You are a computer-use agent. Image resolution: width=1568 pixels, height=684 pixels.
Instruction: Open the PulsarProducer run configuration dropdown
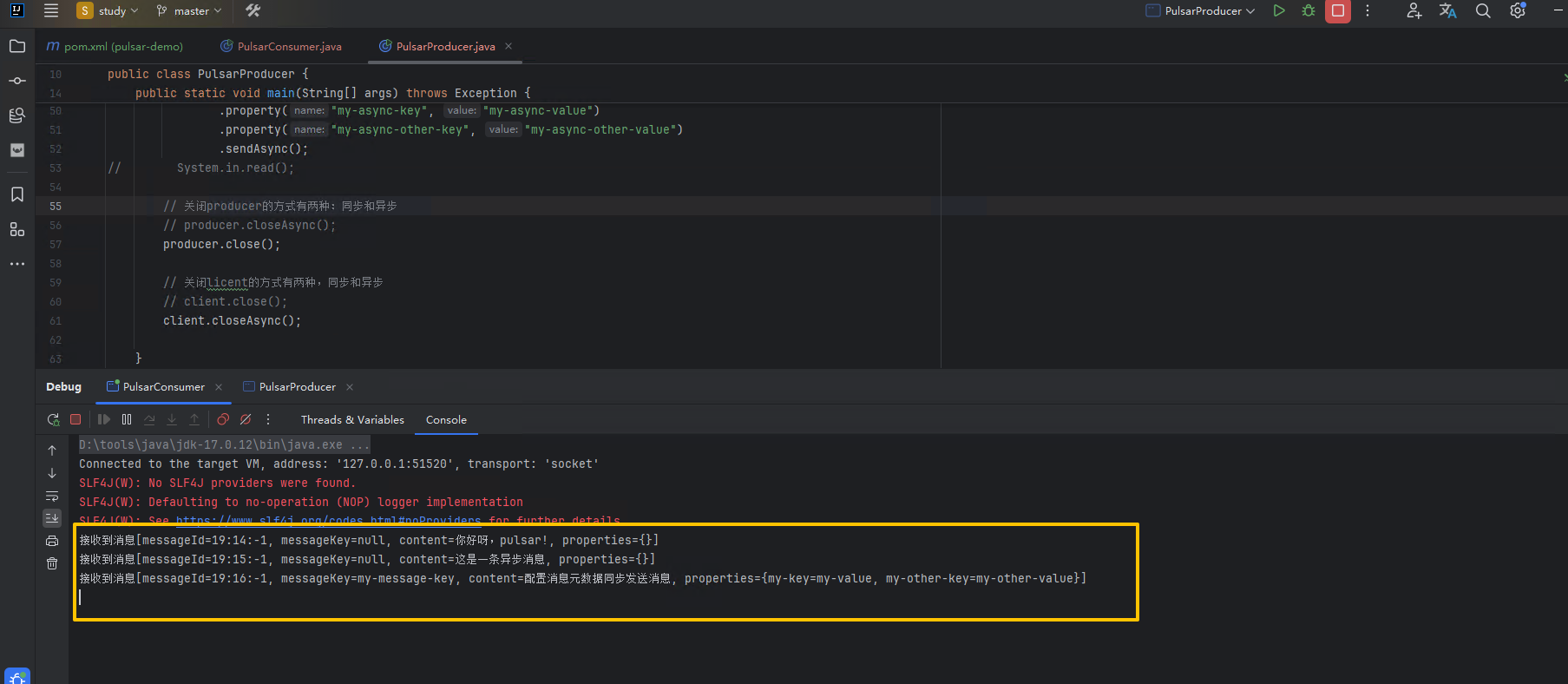[1201, 10]
